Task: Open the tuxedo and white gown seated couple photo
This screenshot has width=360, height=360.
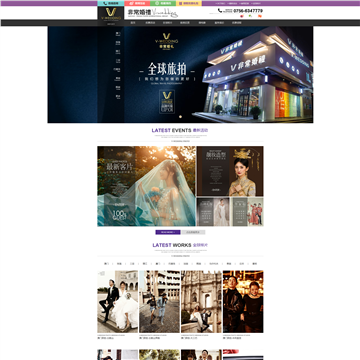Action: coord(118,301)
